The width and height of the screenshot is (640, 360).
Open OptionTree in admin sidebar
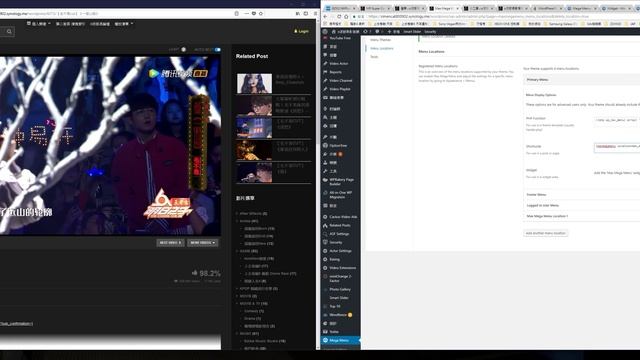[338, 146]
